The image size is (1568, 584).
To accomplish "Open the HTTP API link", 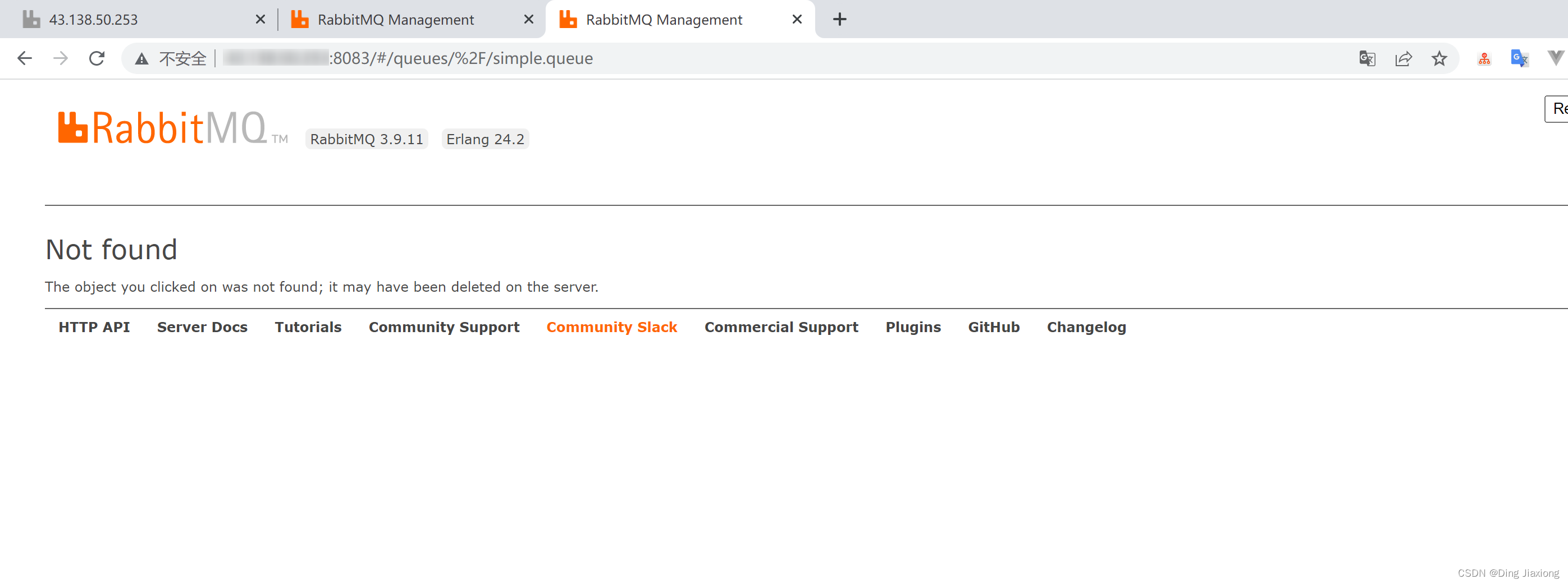I will [x=94, y=327].
